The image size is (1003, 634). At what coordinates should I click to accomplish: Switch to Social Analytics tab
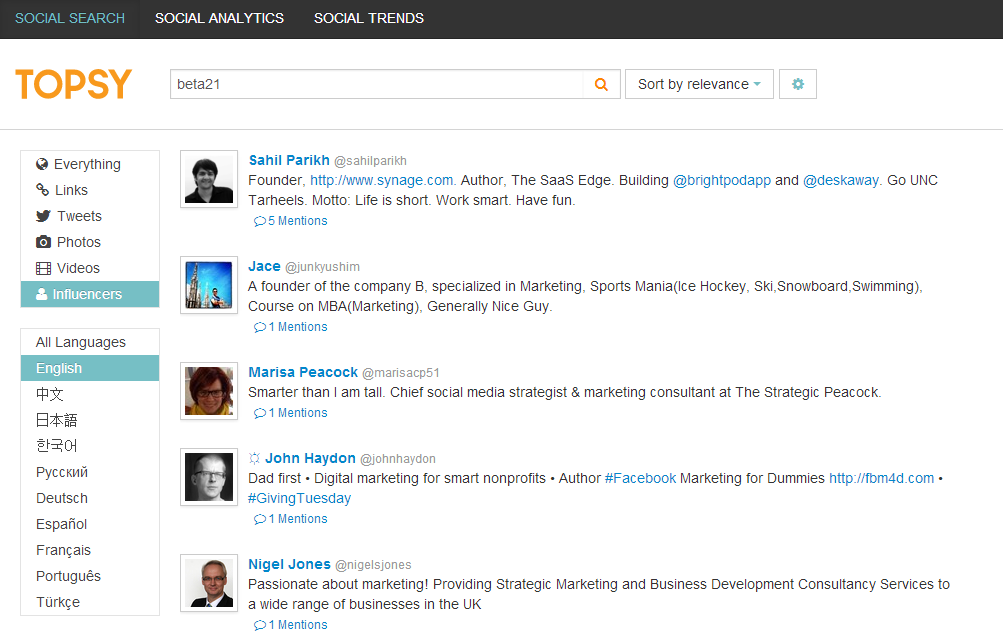tap(219, 18)
